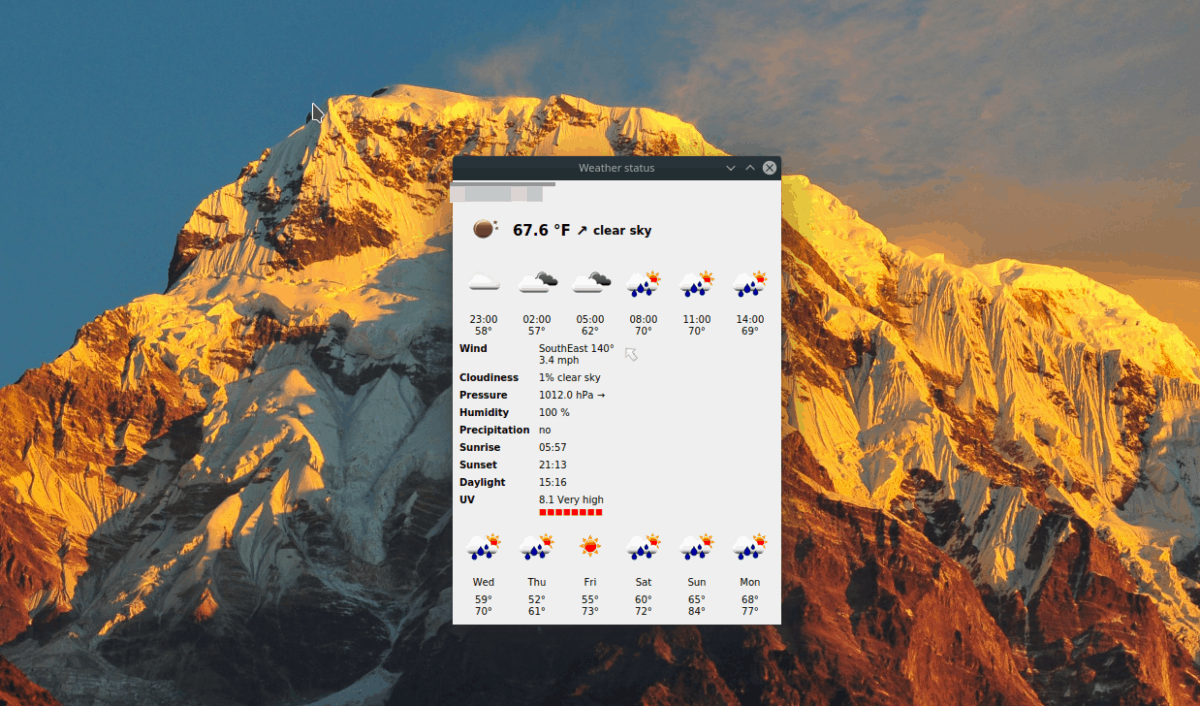The image size is (1200, 706).
Task: Click the 14:00 time label
Action: click(750, 319)
